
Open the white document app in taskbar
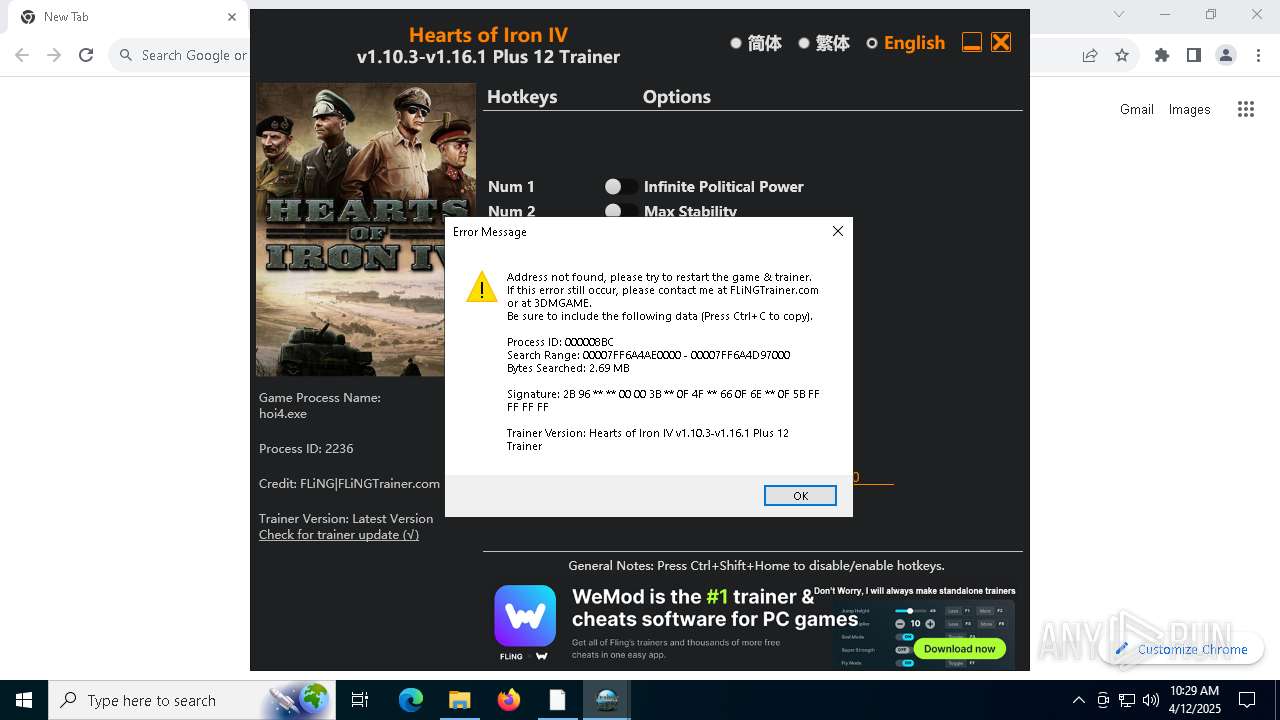tap(557, 700)
